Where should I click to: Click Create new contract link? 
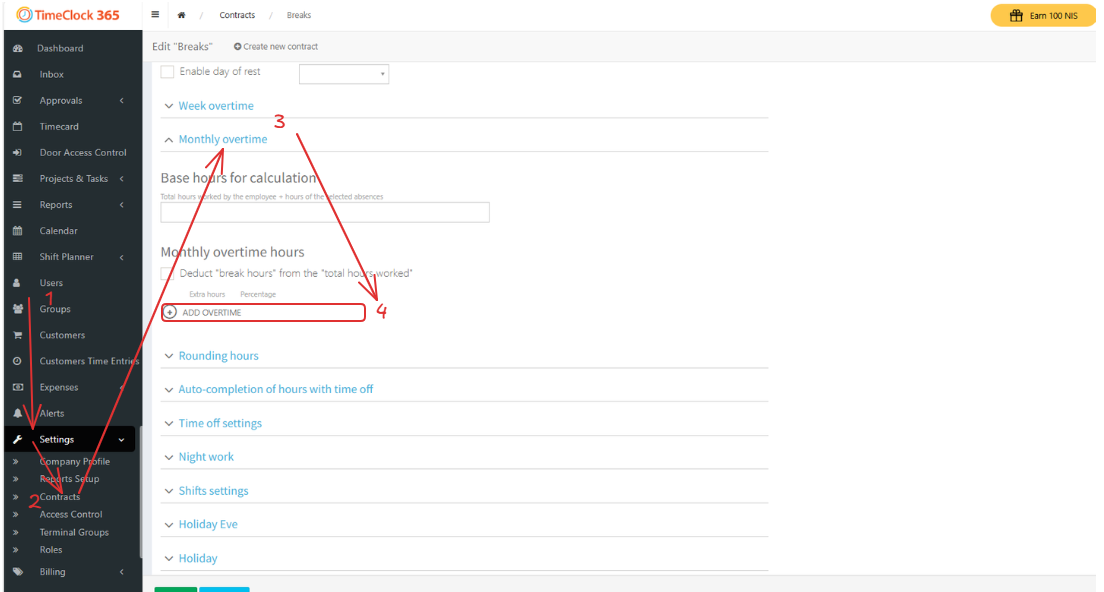(276, 46)
